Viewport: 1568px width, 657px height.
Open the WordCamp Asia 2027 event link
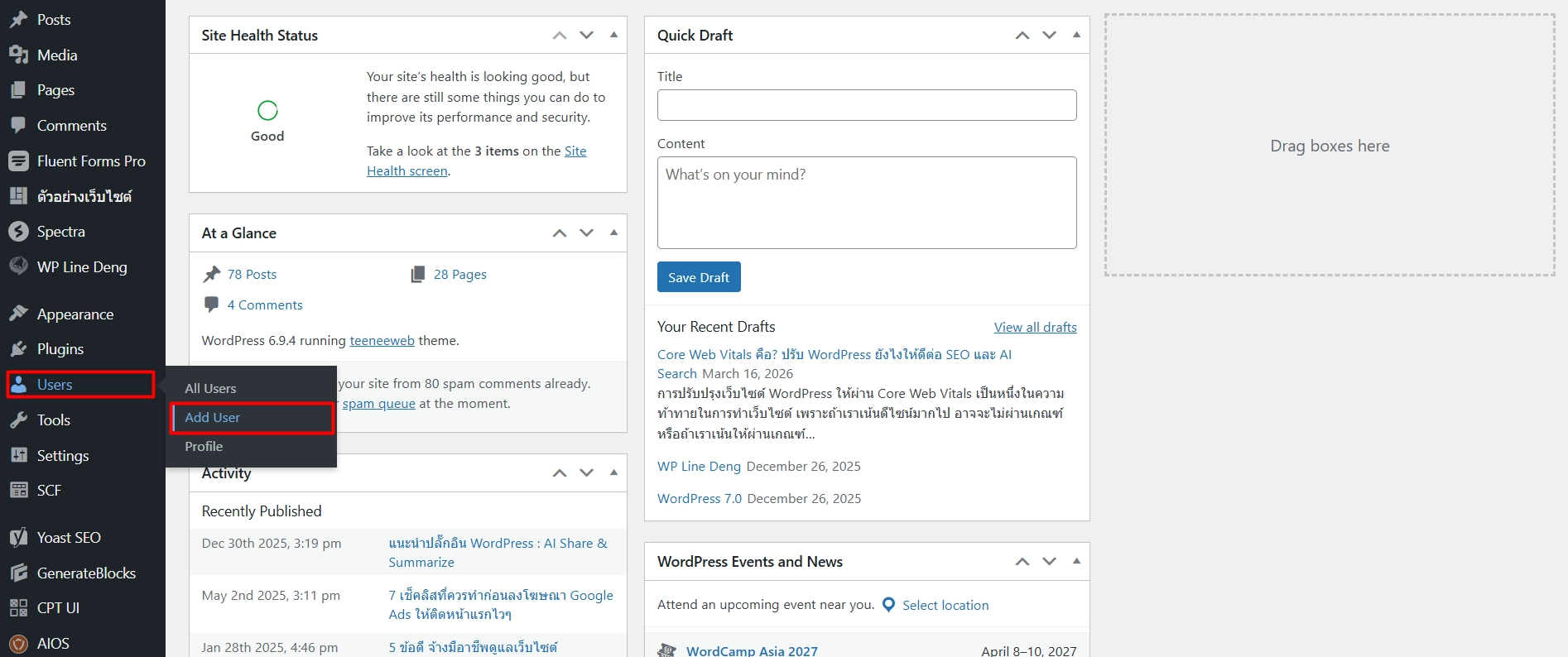click(x=752, y=650)
